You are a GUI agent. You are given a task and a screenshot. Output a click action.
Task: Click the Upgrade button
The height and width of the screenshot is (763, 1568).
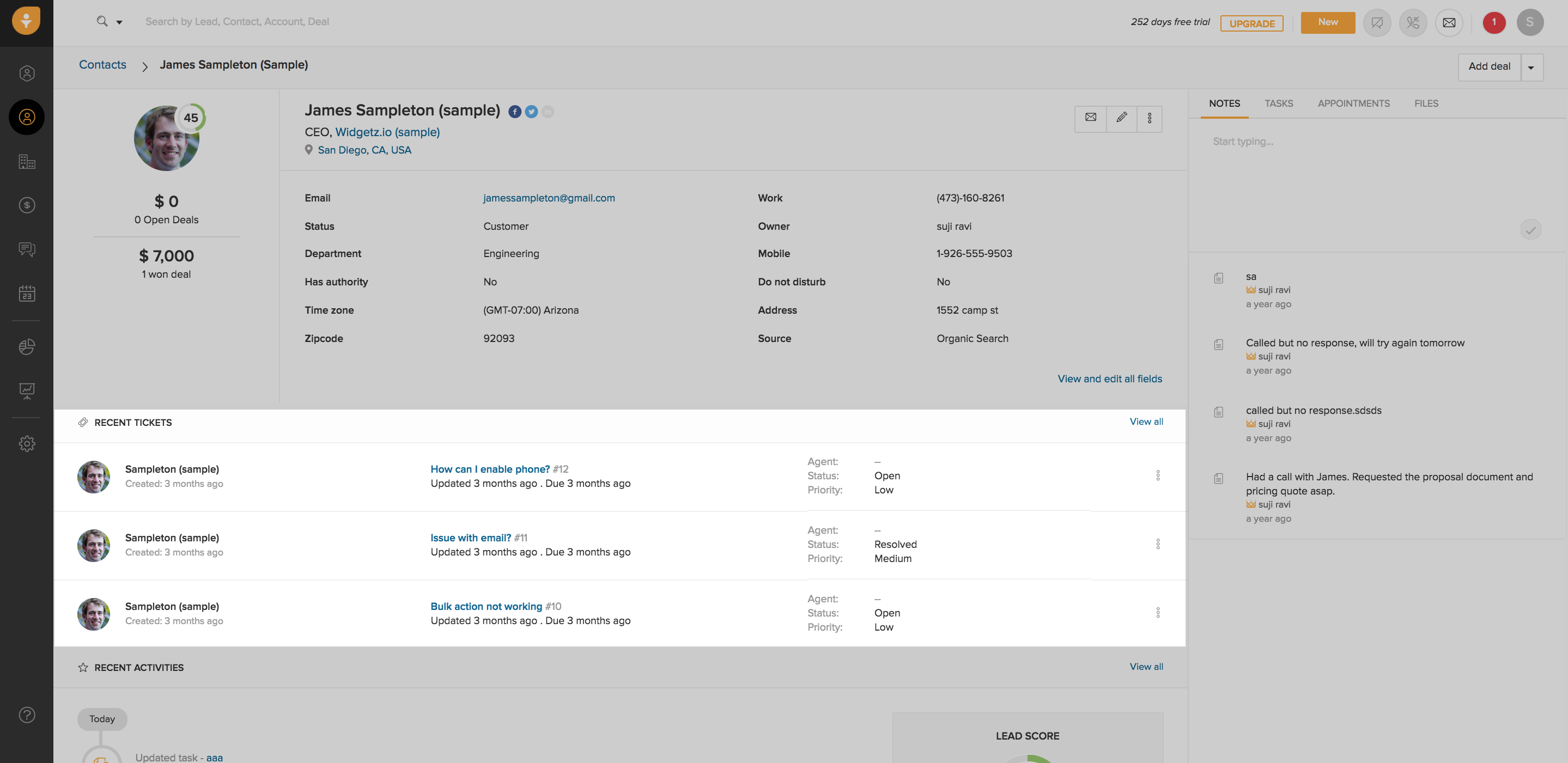tap(1251, 23)
